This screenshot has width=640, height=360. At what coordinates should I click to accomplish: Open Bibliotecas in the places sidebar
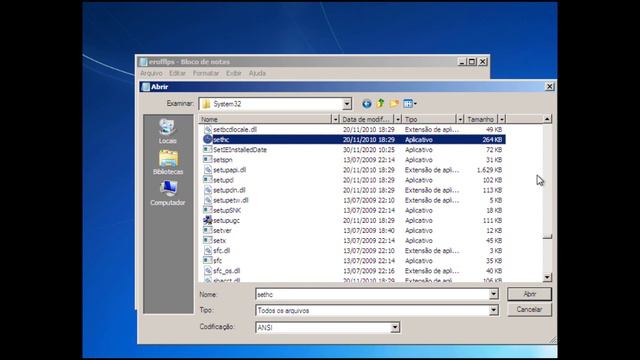pyautogui.click(x=168, y=162)
